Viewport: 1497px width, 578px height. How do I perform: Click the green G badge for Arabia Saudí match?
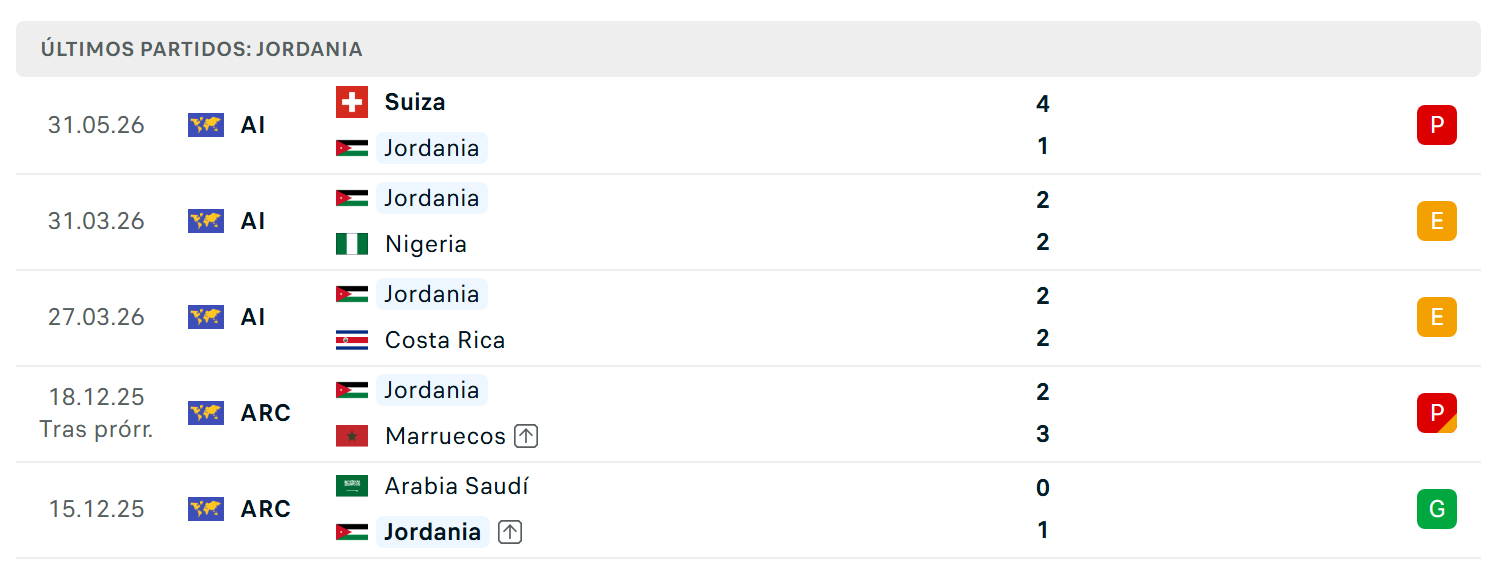click(1437, 509)
